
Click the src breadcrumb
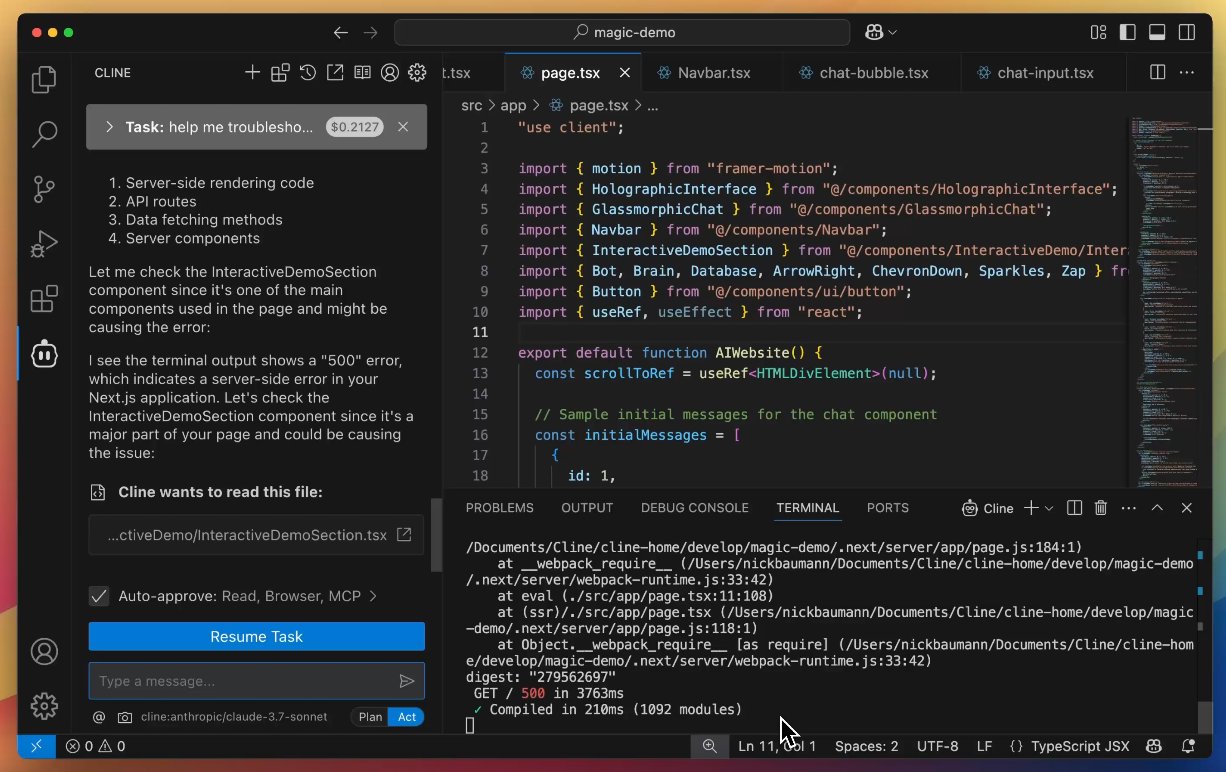point(471,105)
